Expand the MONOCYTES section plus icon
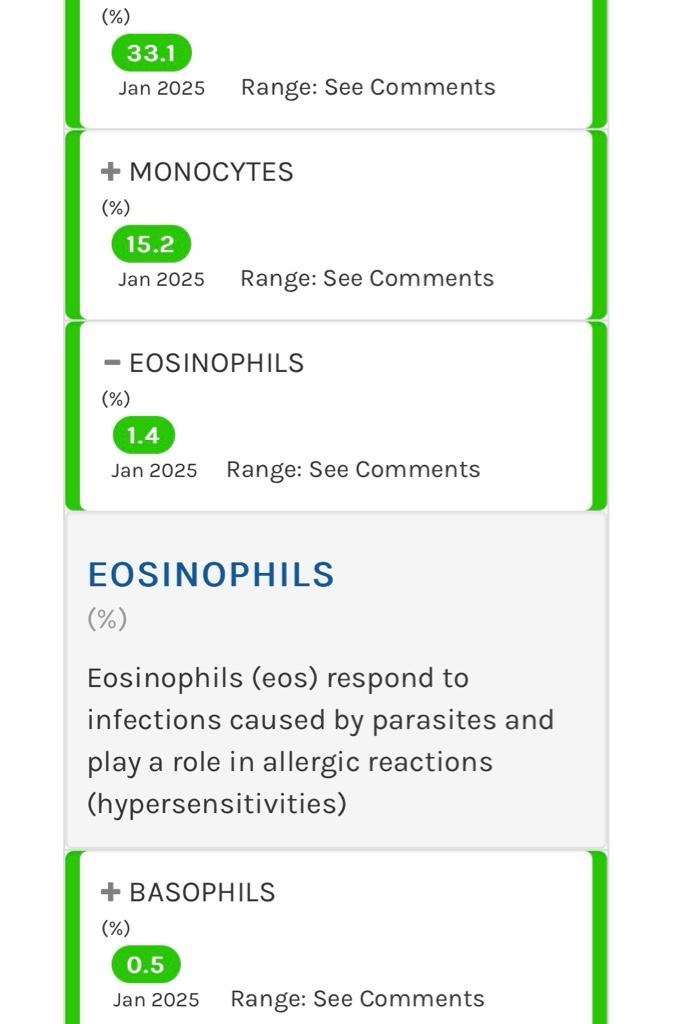 pyautogui.click(x=111, y=172)
